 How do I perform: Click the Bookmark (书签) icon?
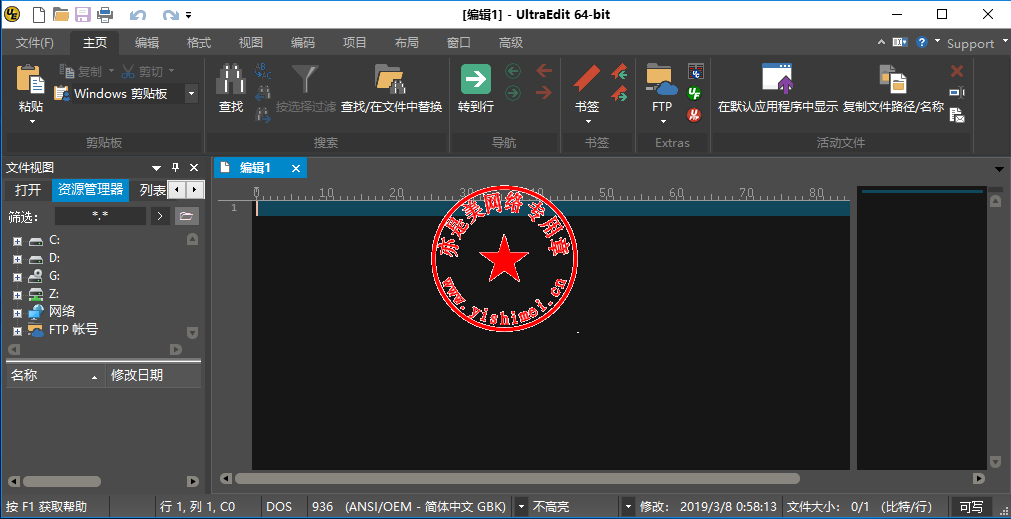pyautogui.click(x=587, y=80)
